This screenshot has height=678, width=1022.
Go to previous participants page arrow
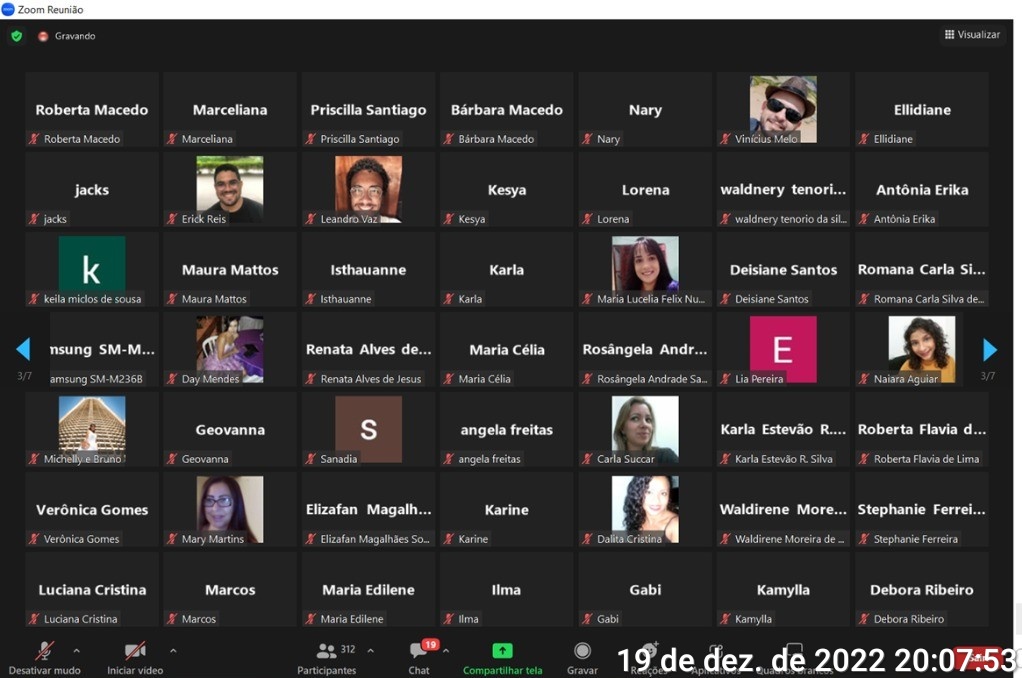(23, 349)
